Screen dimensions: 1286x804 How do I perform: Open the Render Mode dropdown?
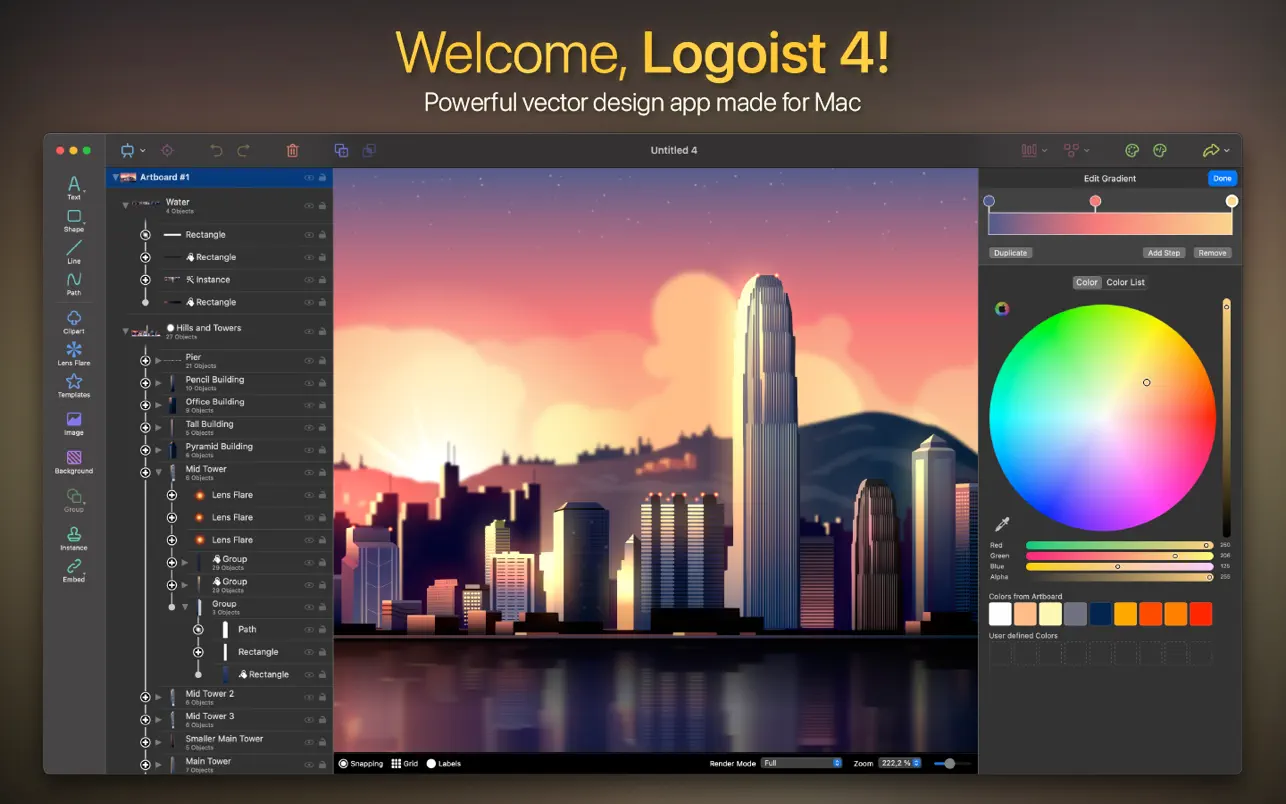tap(802, 763)
